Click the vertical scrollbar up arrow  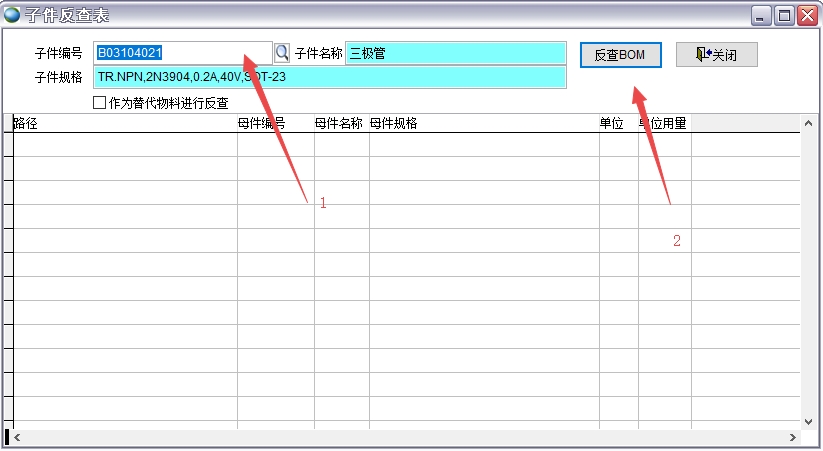coord(809,123)
